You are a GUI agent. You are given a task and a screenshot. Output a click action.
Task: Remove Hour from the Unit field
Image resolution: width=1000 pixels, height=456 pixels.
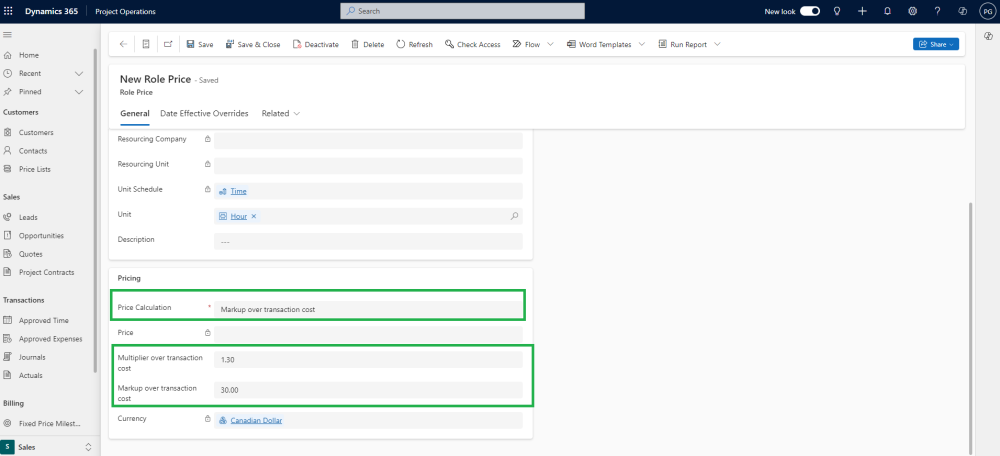(253, 216)
